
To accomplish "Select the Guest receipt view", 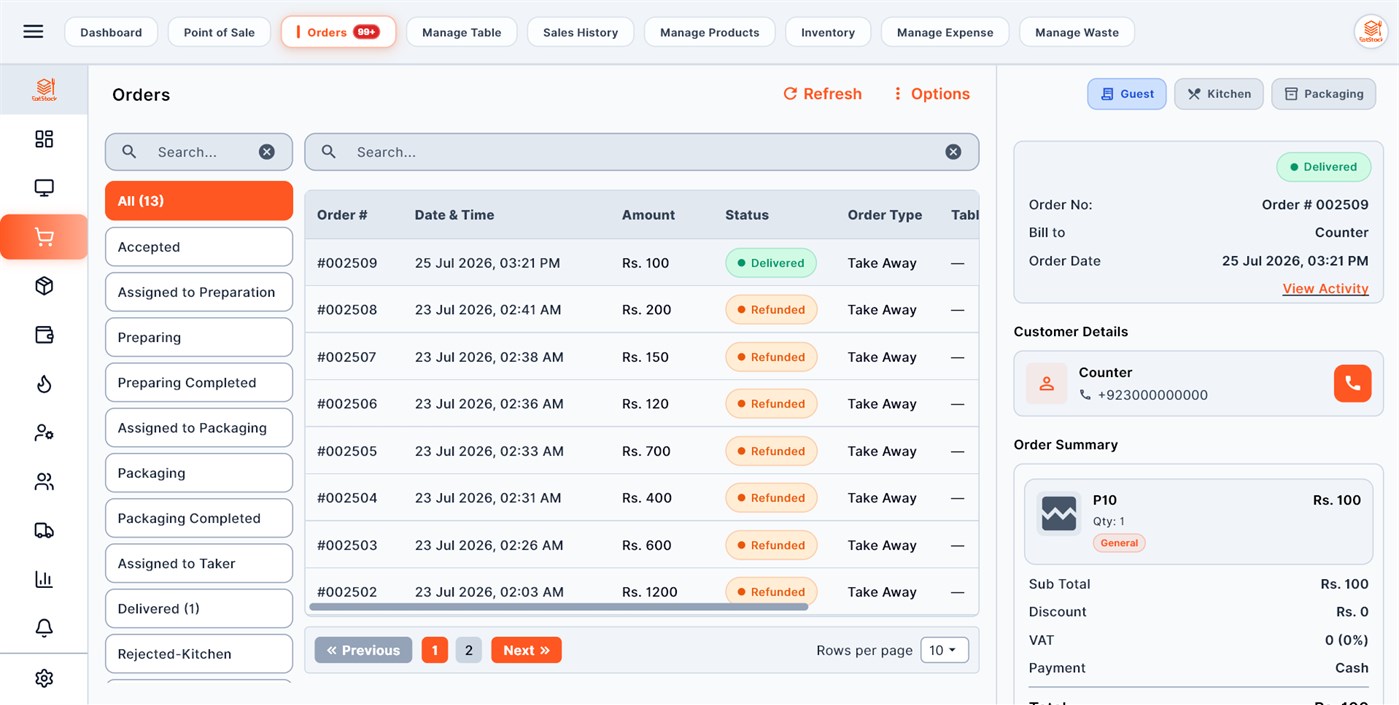I will (1127, 94).
